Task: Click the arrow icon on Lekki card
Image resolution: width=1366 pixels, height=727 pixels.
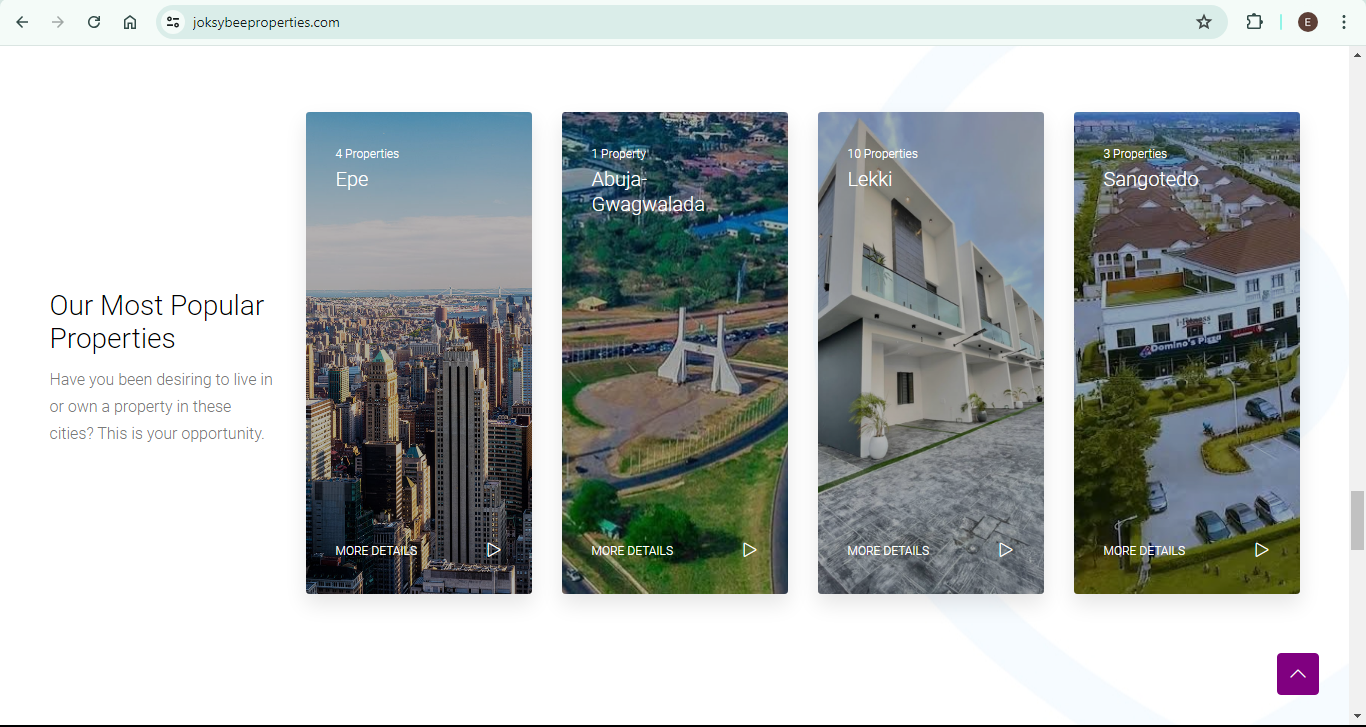Action: click(1006, 550)
